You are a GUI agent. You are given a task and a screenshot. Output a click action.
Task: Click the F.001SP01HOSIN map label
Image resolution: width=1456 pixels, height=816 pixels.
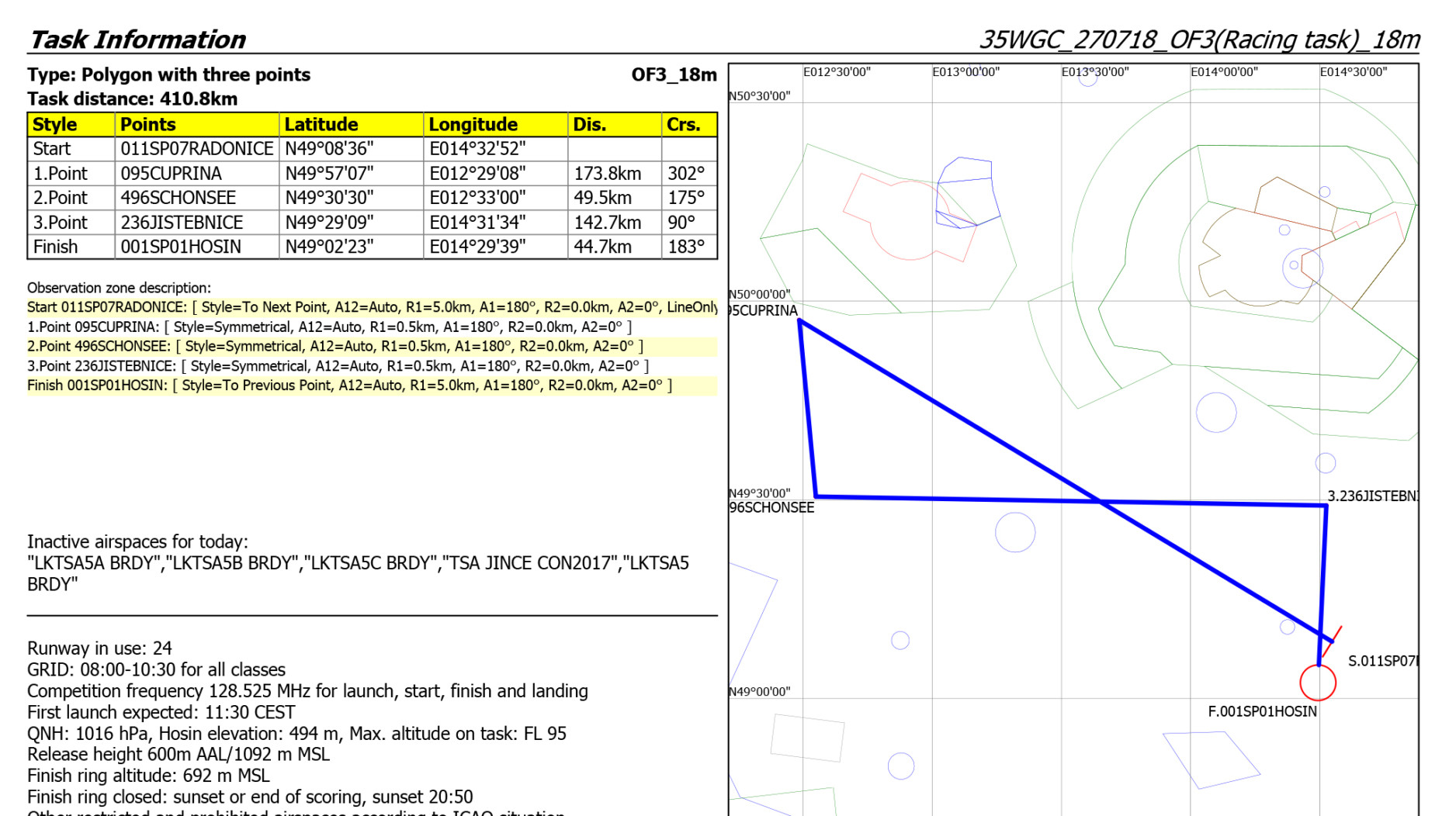1261,711
